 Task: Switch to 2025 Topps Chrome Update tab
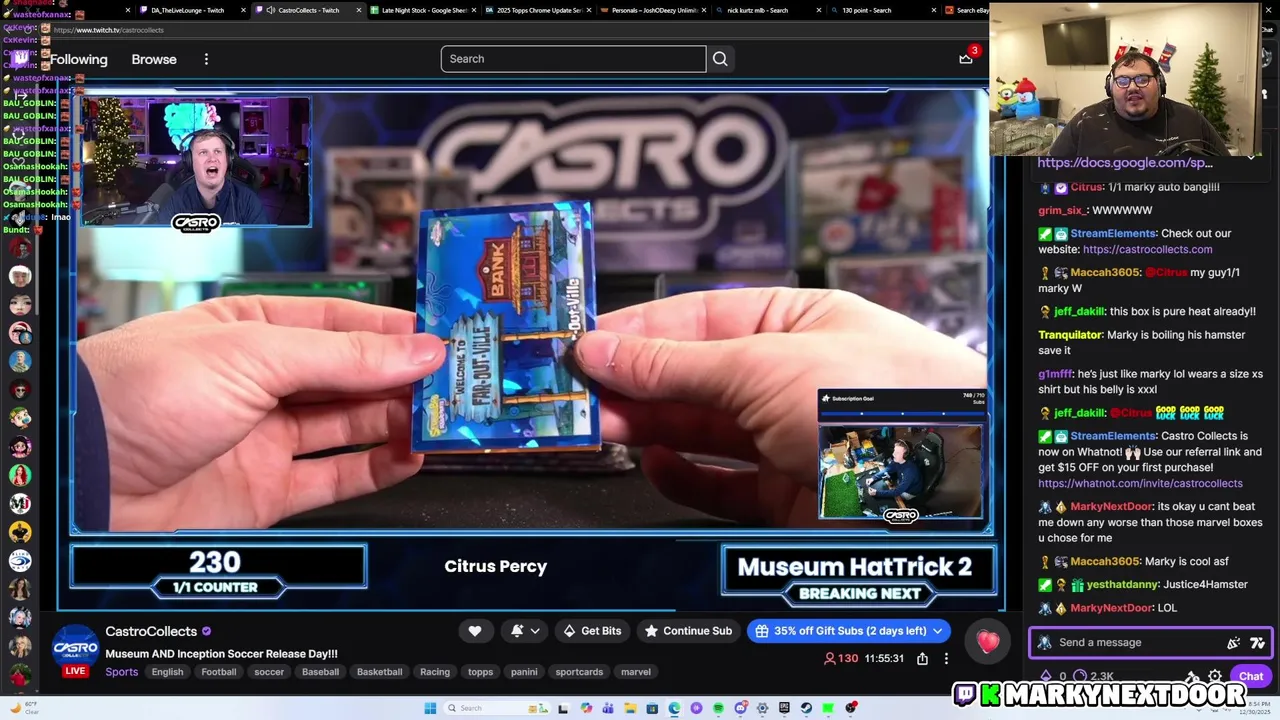coord(538,10)
